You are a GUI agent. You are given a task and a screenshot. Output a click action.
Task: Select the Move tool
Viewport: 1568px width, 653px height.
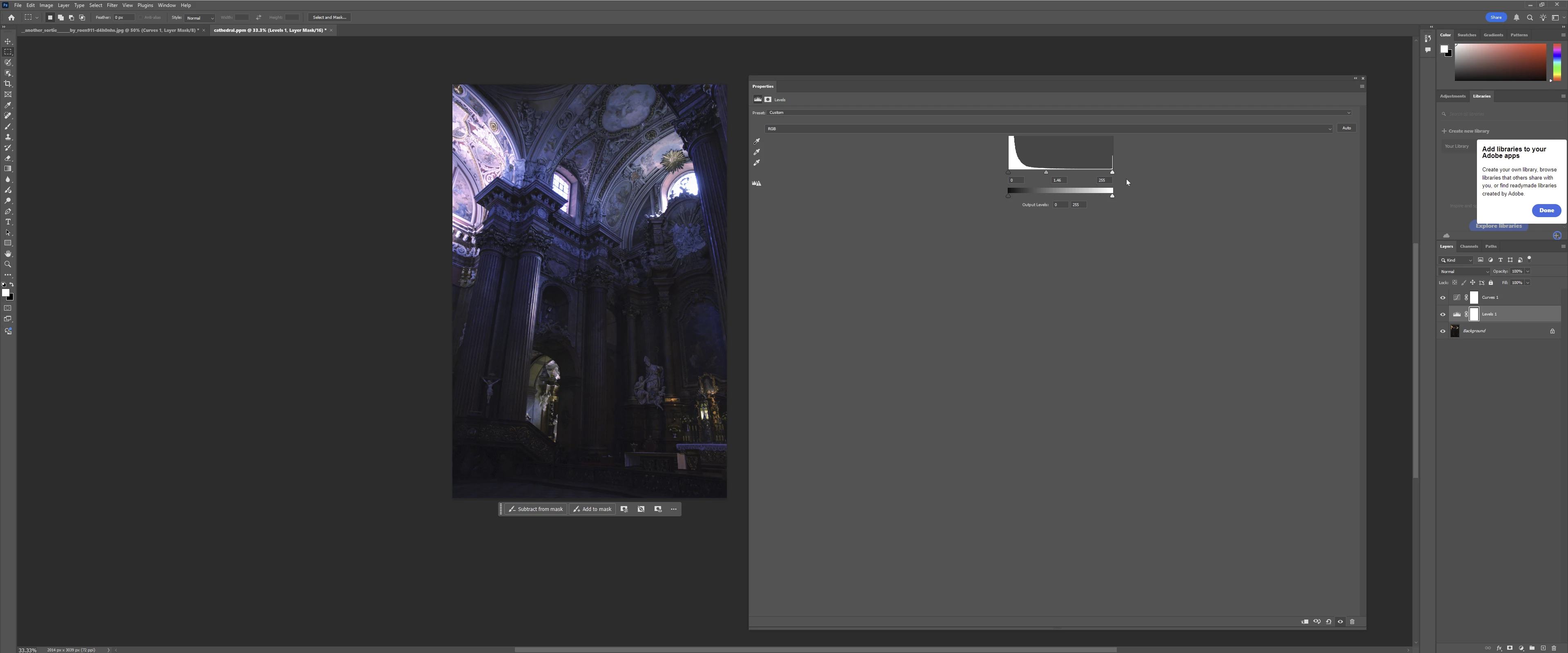[x=8, y=41]
